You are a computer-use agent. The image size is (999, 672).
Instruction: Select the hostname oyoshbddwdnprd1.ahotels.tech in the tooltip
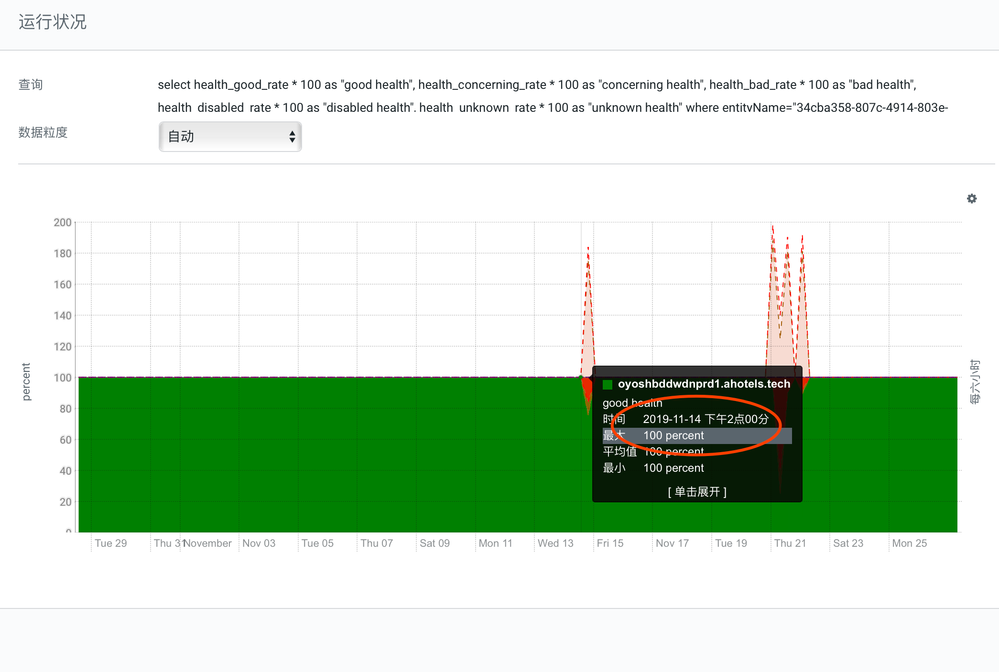click(703, 384)
